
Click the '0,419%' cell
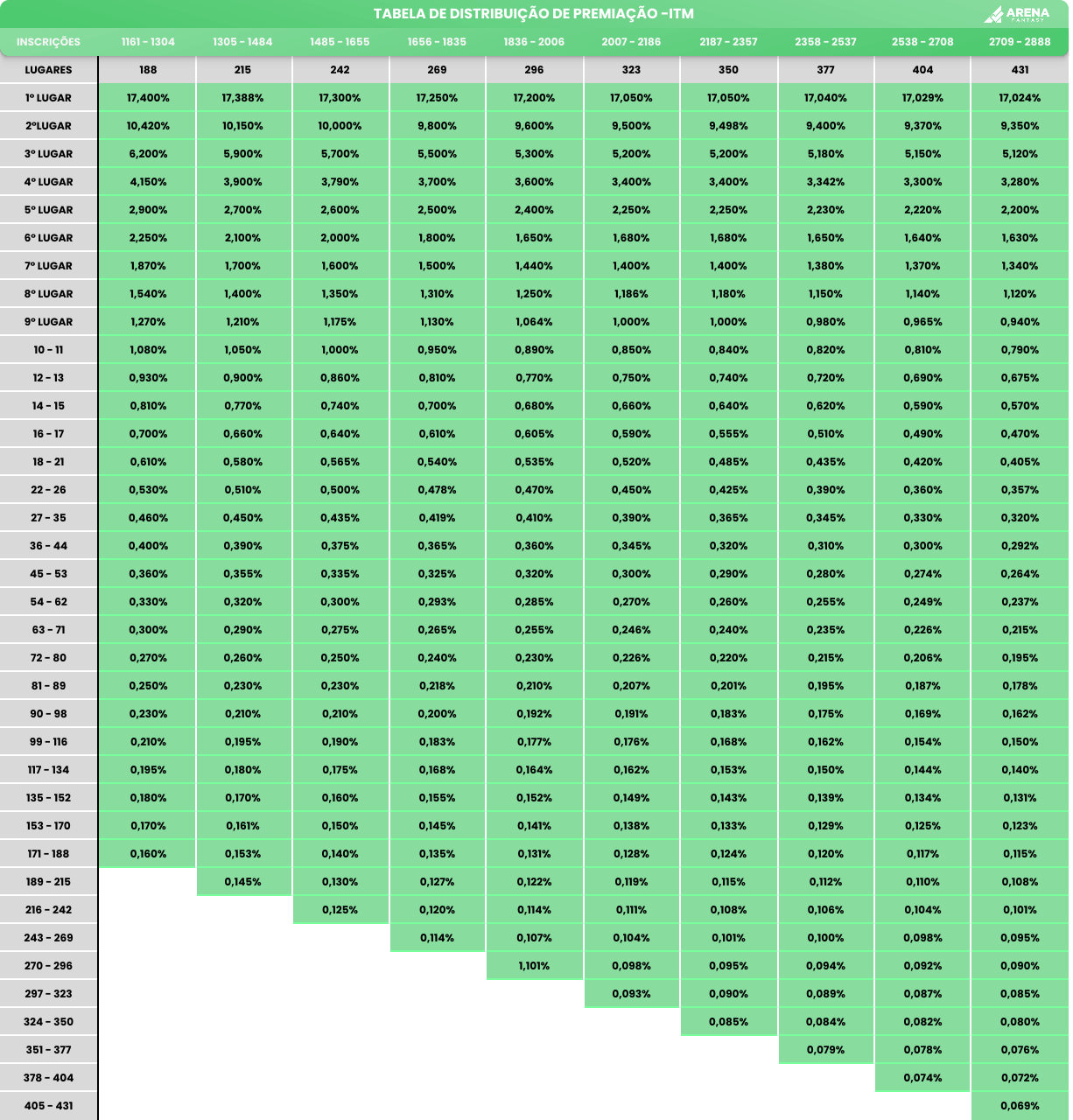pos(437,518)
